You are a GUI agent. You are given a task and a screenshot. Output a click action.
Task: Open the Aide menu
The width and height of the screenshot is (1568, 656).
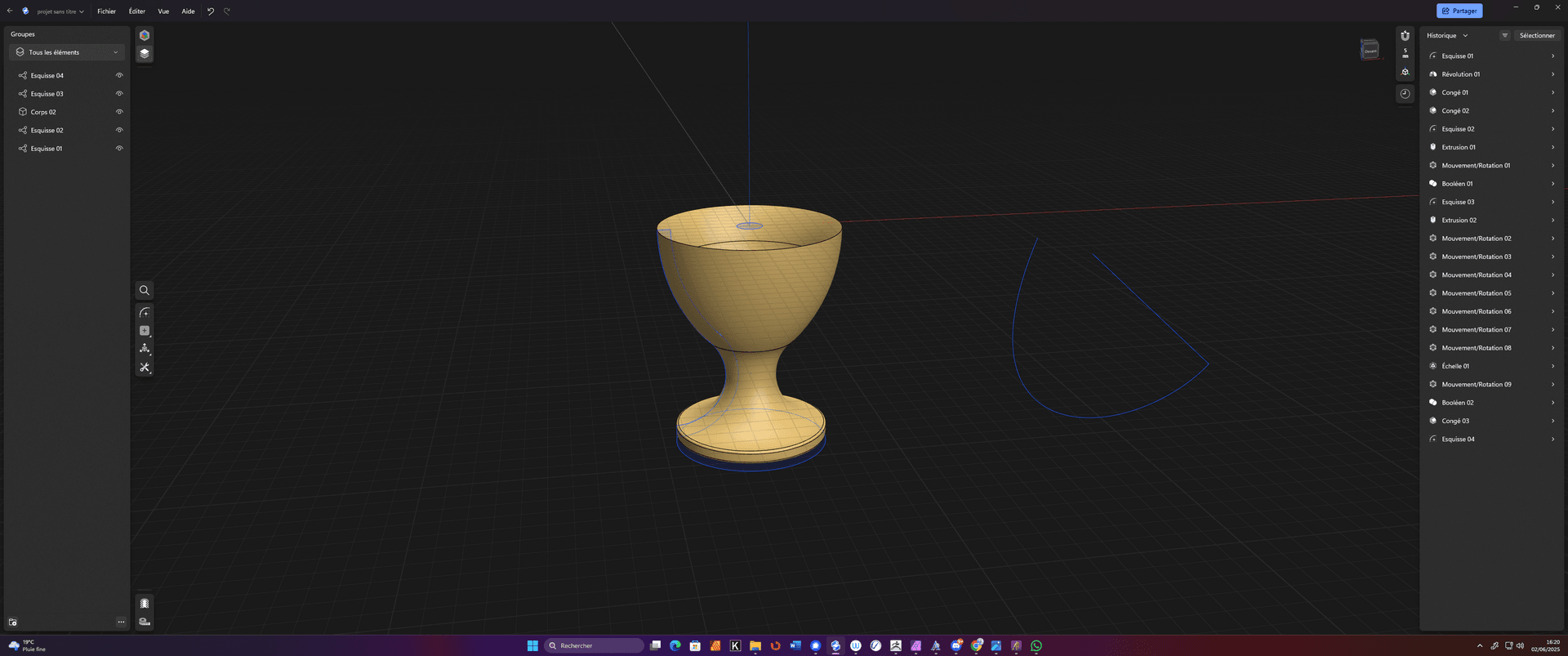point(188,11)
